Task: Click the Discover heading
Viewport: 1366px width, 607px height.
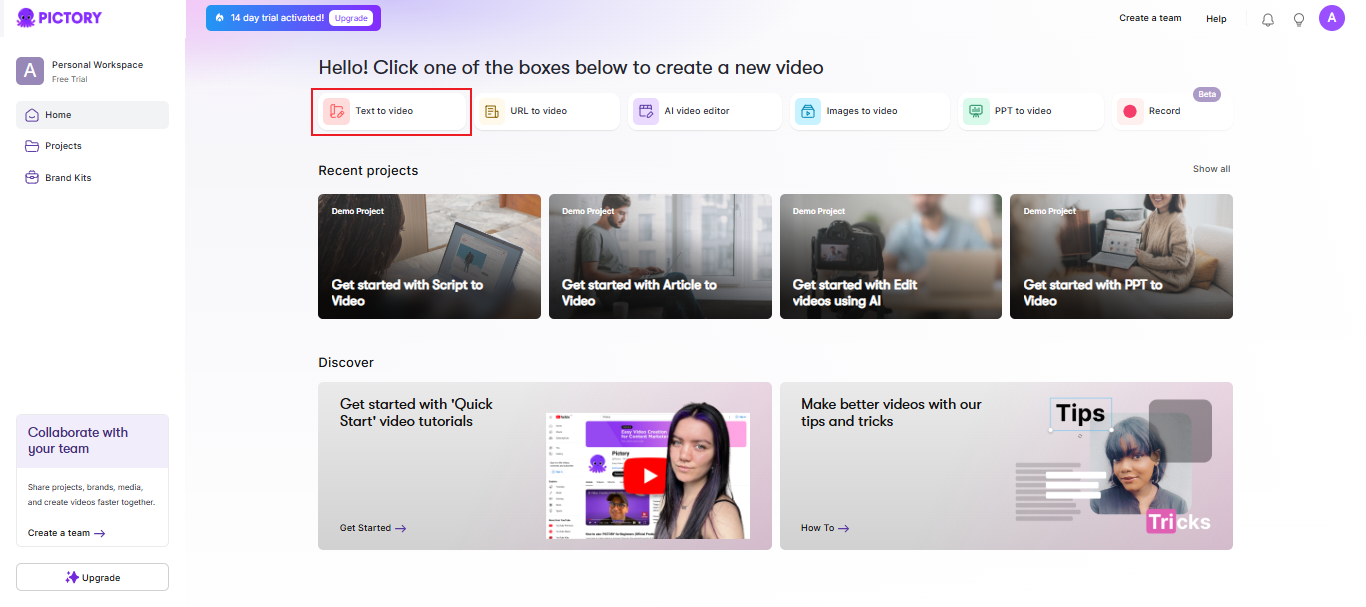Action: [x=346, y=362]
